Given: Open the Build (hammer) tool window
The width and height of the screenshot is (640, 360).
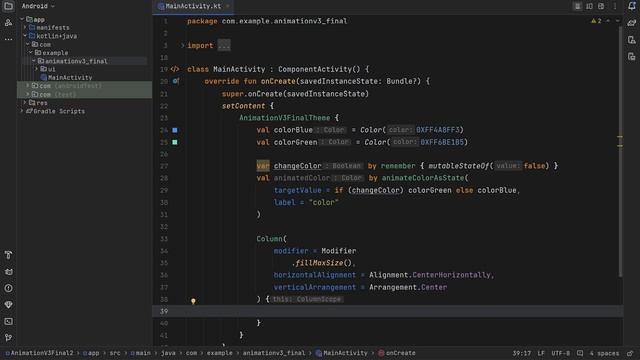Looking at the screenshot, I should coord(8,255).
